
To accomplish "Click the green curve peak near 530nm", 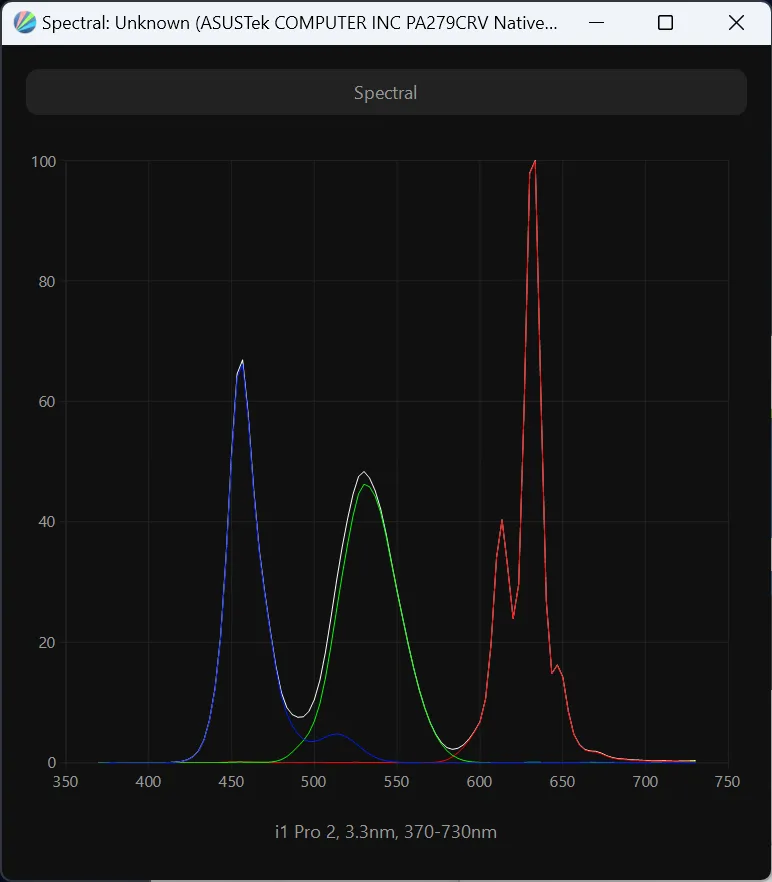I will [x=365, y=485].
